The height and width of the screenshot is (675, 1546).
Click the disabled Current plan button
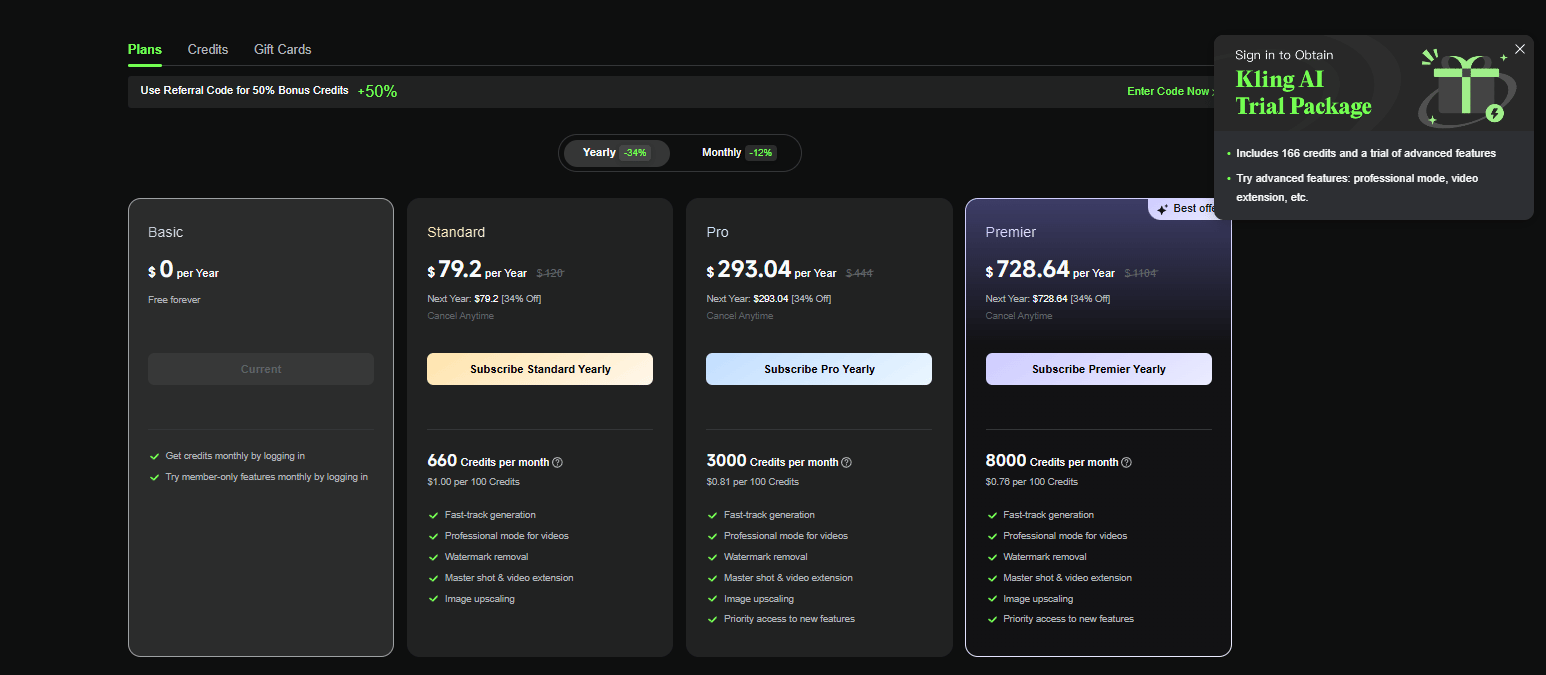261,369
